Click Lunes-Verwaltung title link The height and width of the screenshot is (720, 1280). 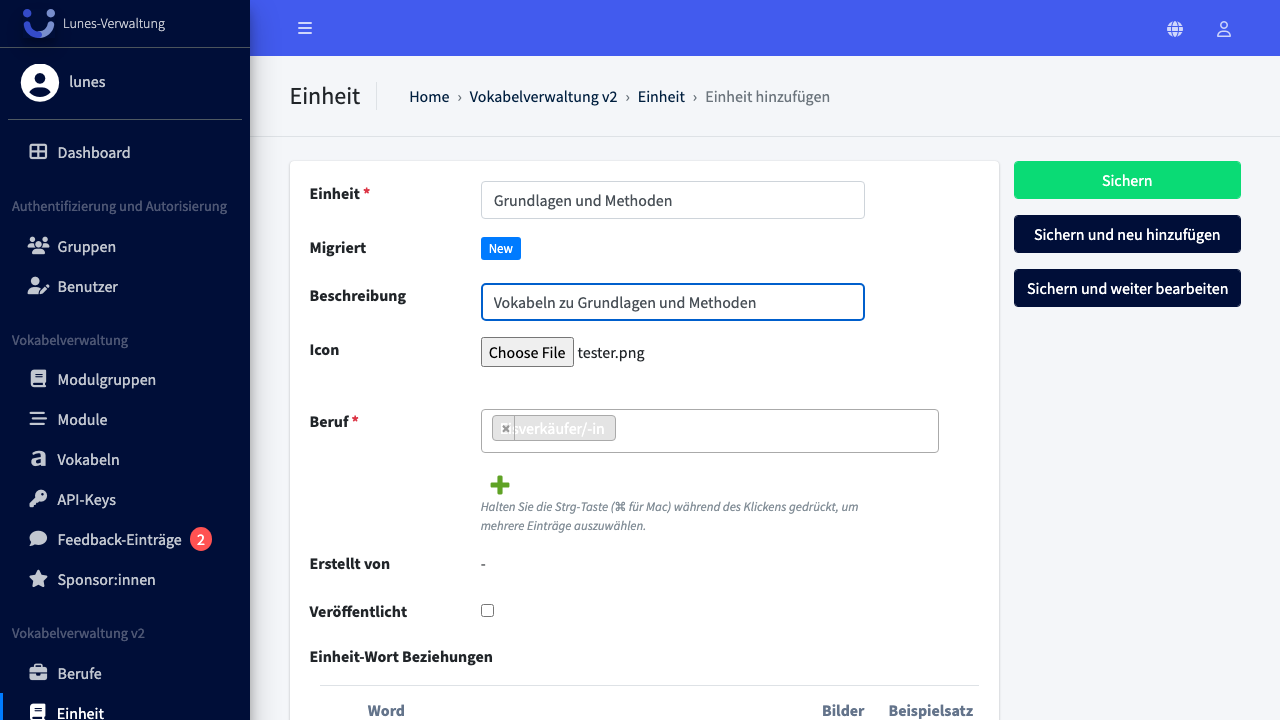(114, 23)
